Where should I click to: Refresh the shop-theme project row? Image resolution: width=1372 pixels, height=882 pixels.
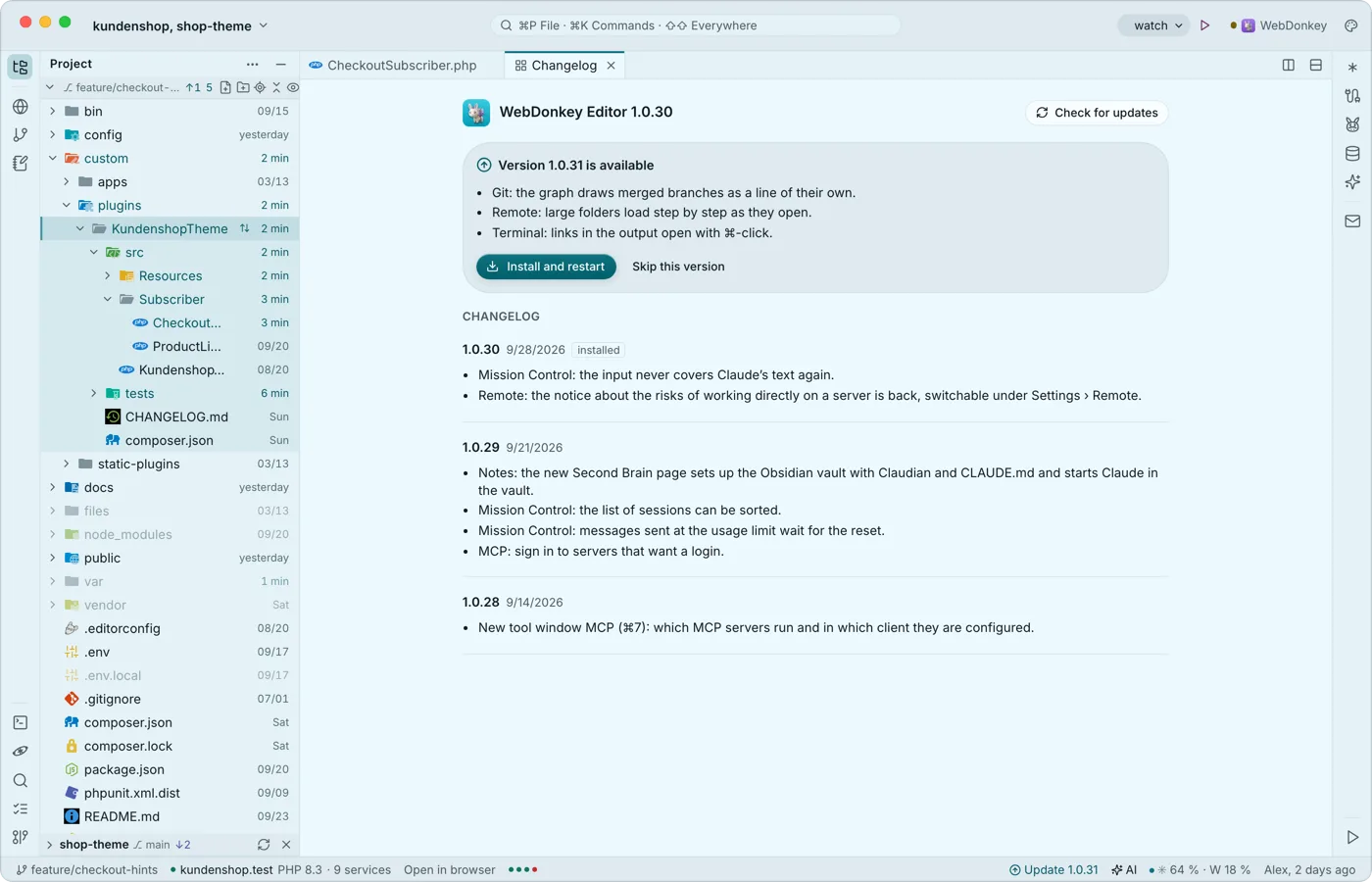pyautogui.click(x=264, y=845)
